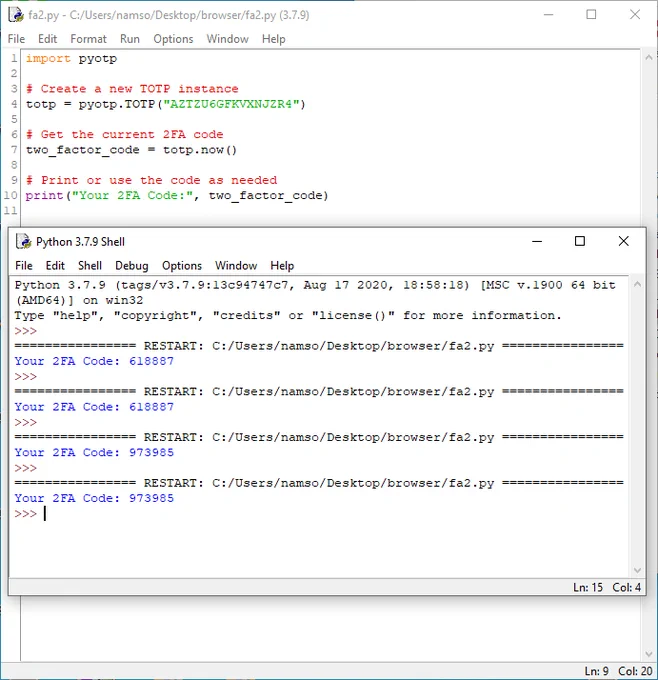The height and width of the screenshot is (680, 658).
Task: Click line number 11 in the editor
Action: (11, 211)
